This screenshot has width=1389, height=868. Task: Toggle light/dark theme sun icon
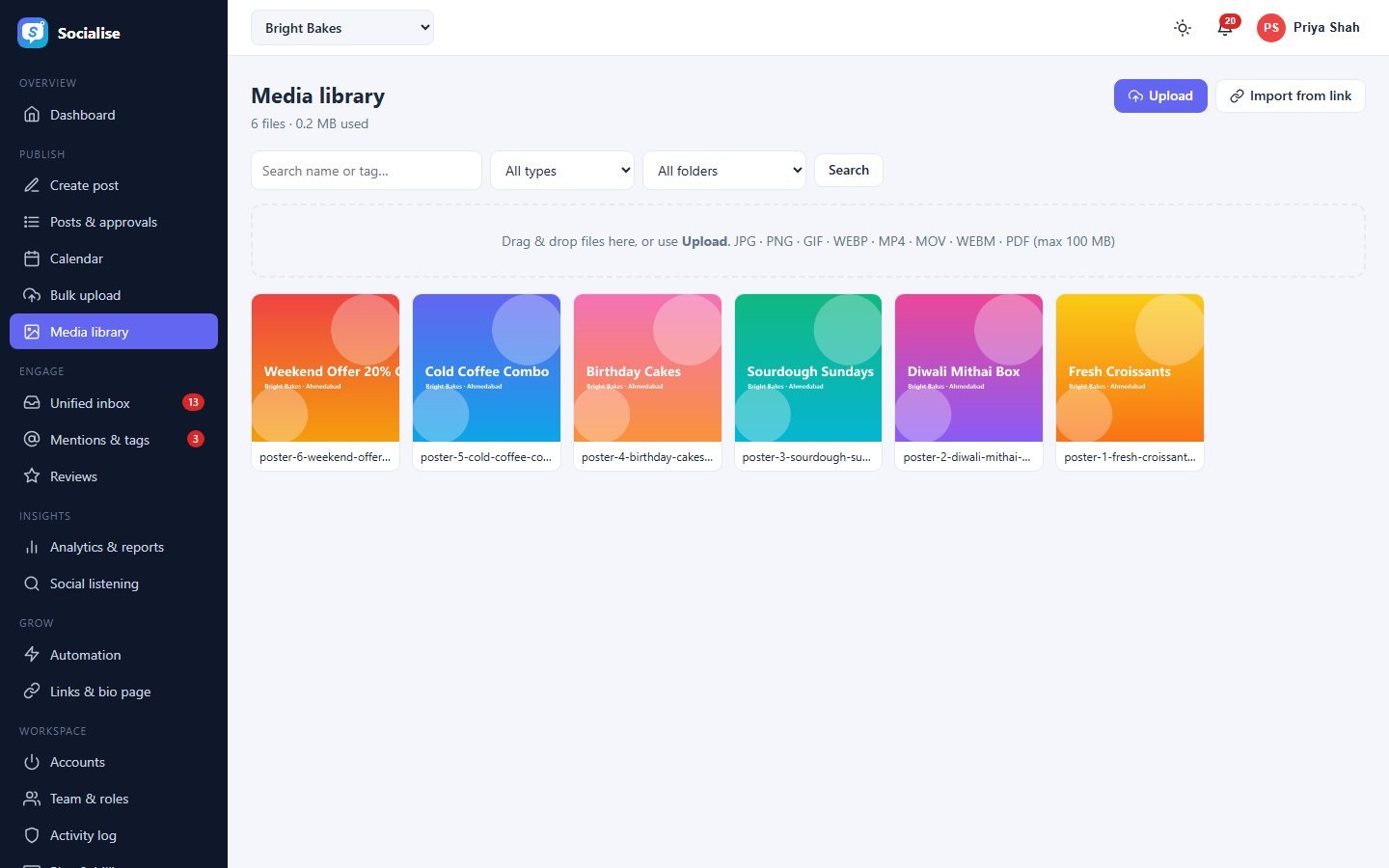(1183, 28)
